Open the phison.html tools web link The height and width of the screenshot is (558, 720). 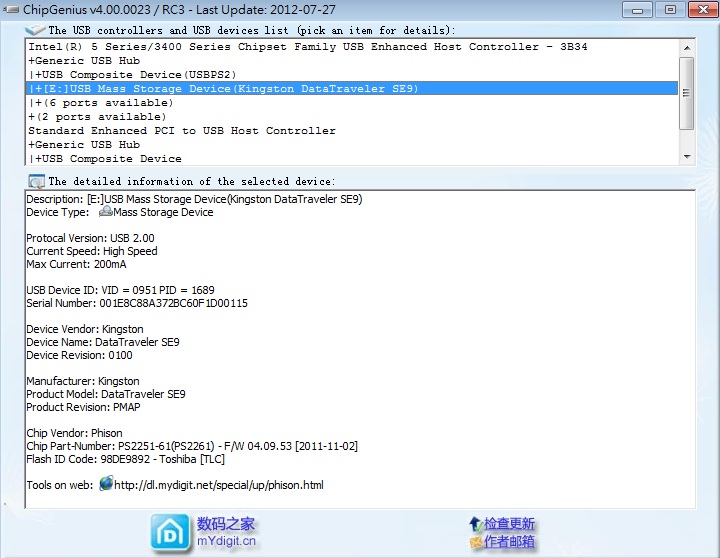click(x=219, y=485)
